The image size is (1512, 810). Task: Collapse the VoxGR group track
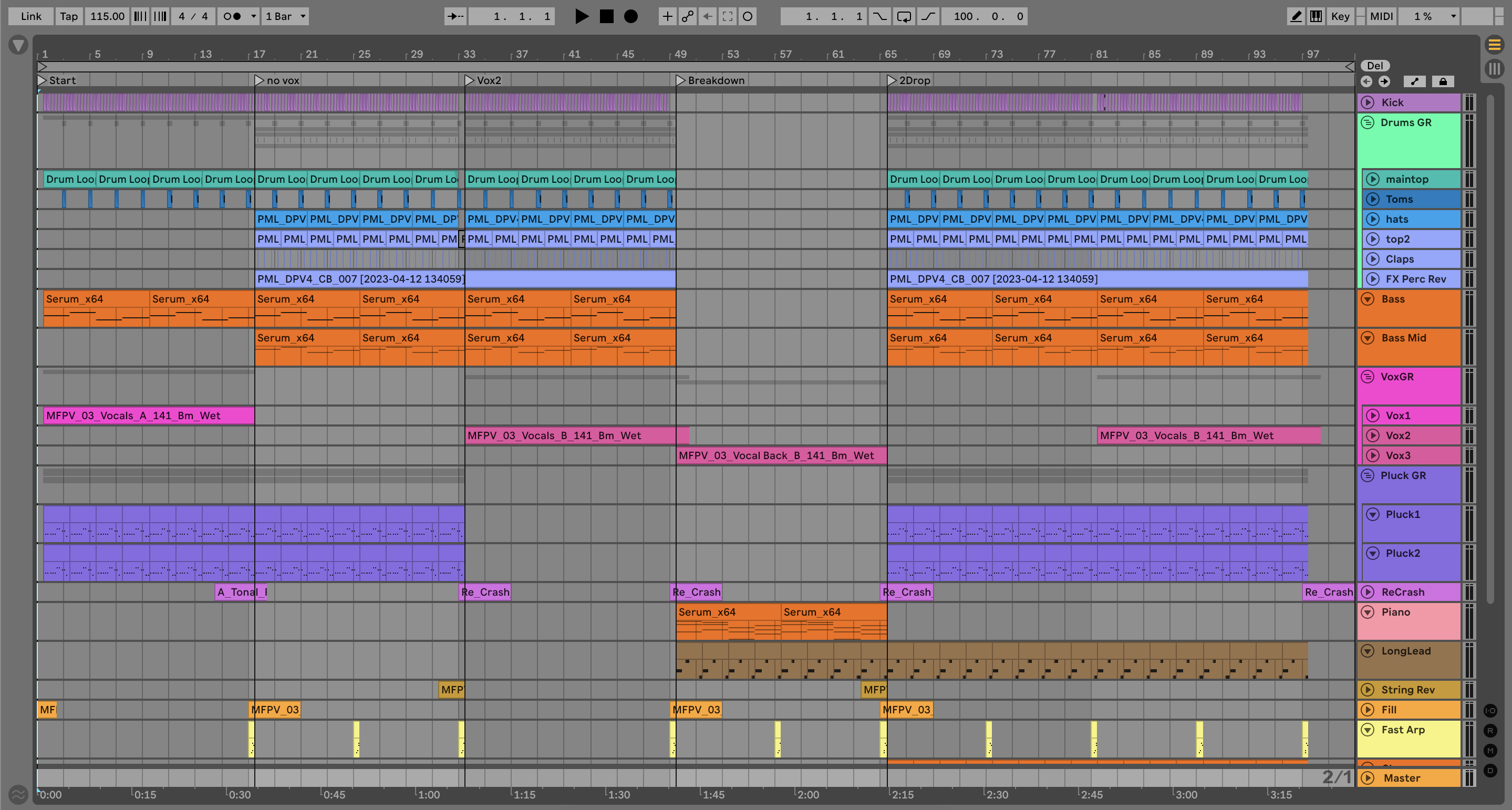[x=1368, y=377]
